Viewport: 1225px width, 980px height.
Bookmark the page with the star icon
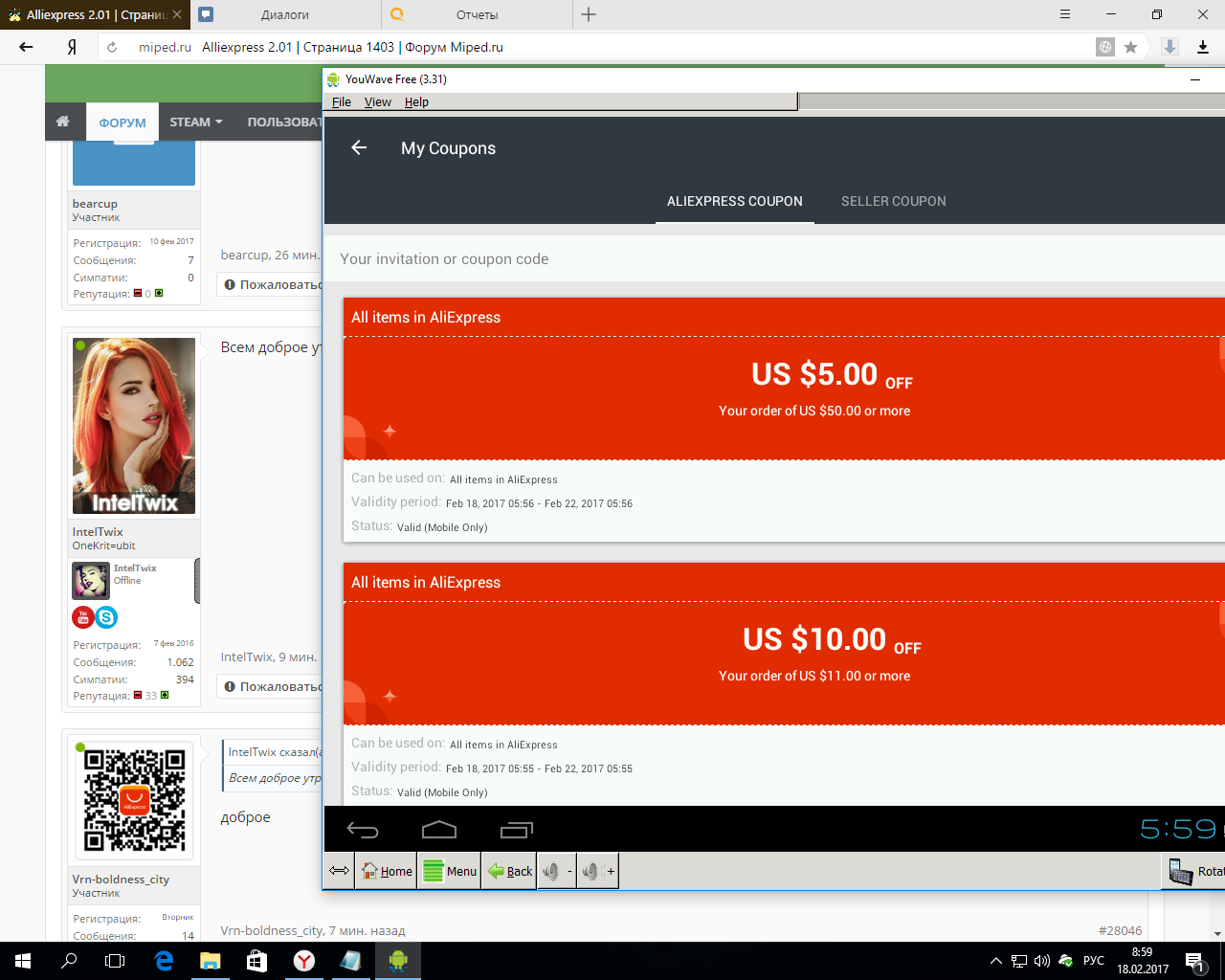pyautogui.click(x=1130, y=47)
